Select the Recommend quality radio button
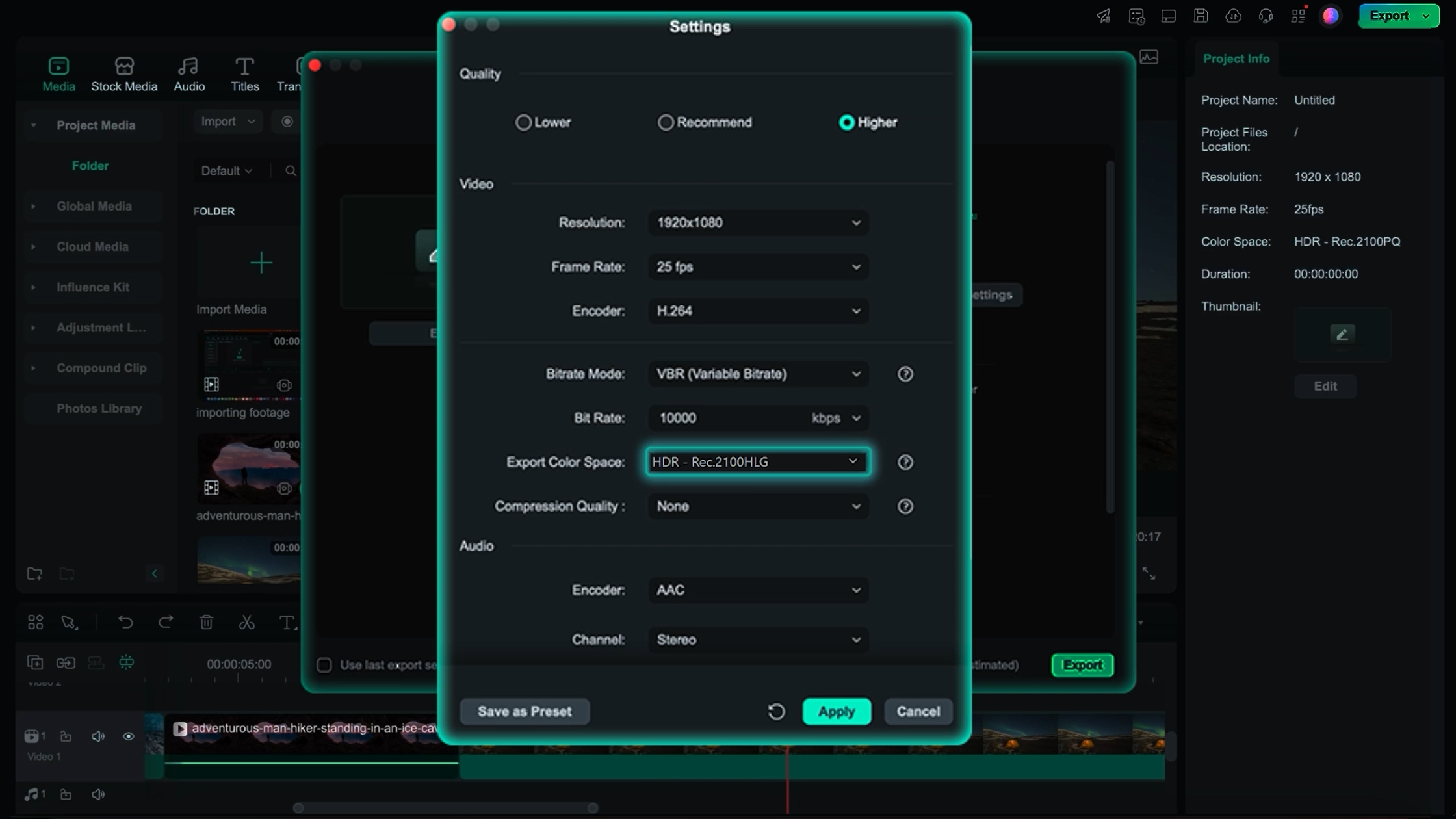This screenshot has height=819, width=1456. [666, 122]
